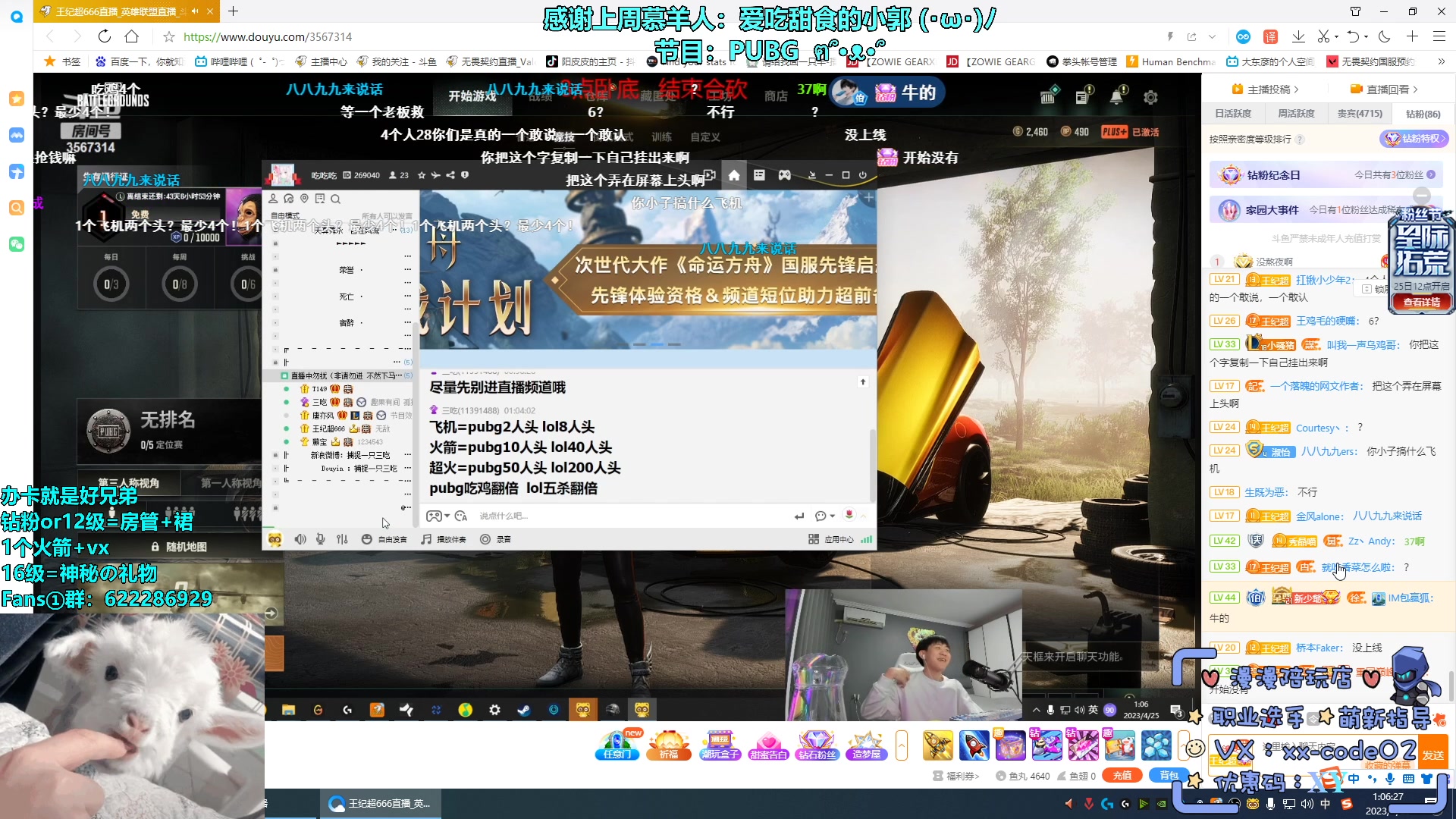The image size is (1456, 819).
Task: Click the 哔哩哔哩 bookmark
Action: [x=239, y=61]
